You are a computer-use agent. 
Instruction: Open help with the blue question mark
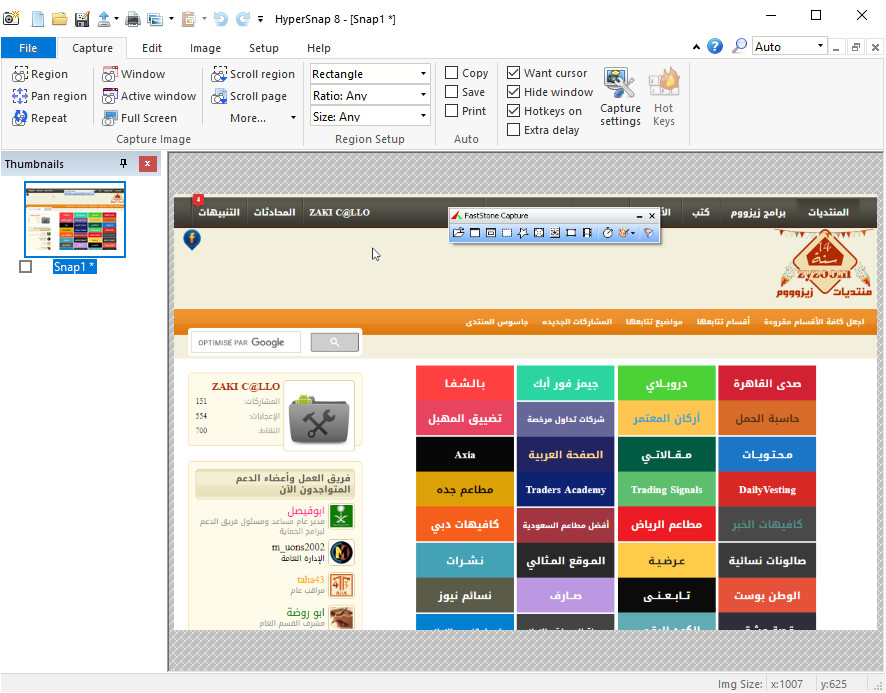tap(715, 46)
